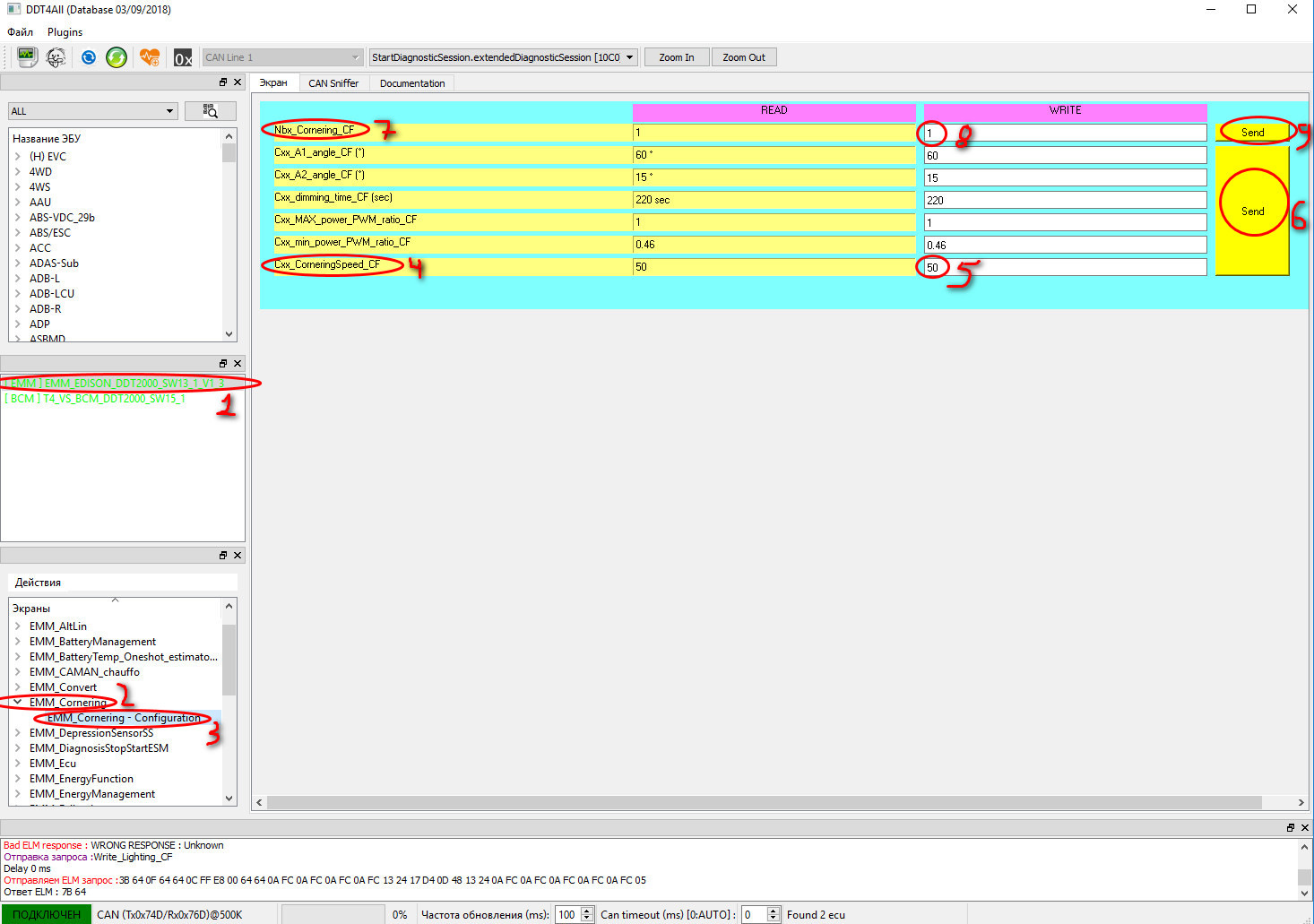Click the ECU list vertical scrollbar down arrow
Image resolution: width=1314 pixels, height=924 pixels.
(x=229, y=334)
